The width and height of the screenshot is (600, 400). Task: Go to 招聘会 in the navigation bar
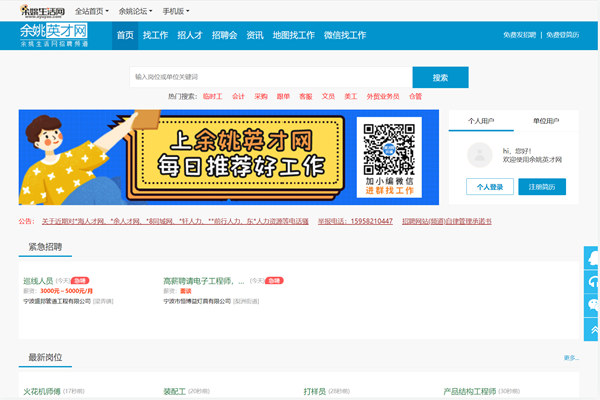pyautogui.click(x=225, y=35)
